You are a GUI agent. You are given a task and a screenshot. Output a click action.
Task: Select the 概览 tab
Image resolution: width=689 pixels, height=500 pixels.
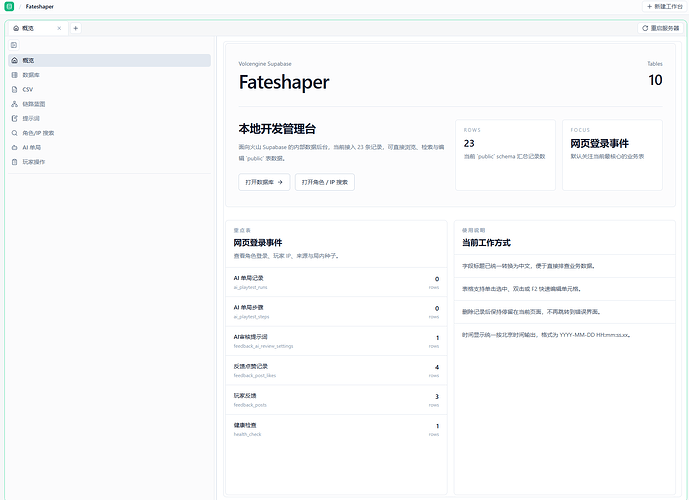38,28
